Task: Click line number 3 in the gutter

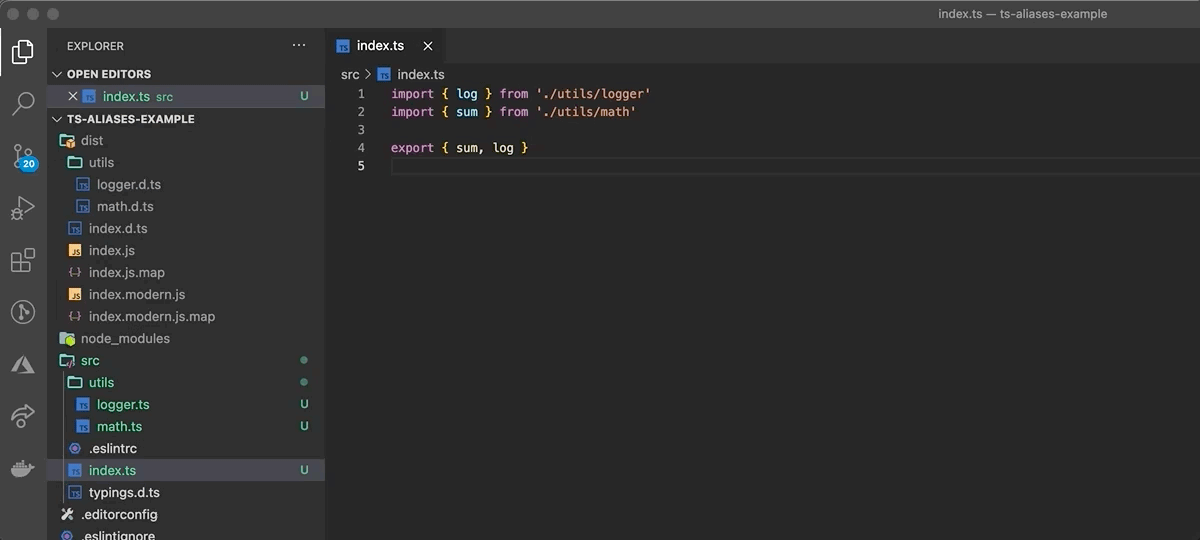Action: click(x=361, y=130)
